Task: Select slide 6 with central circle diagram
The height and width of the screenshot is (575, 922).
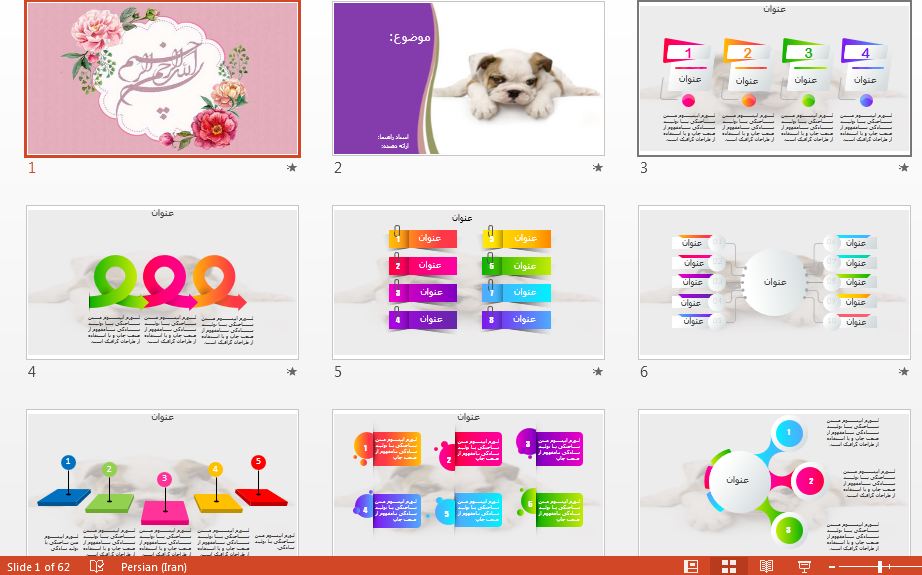Action: (x=774, y=282)
